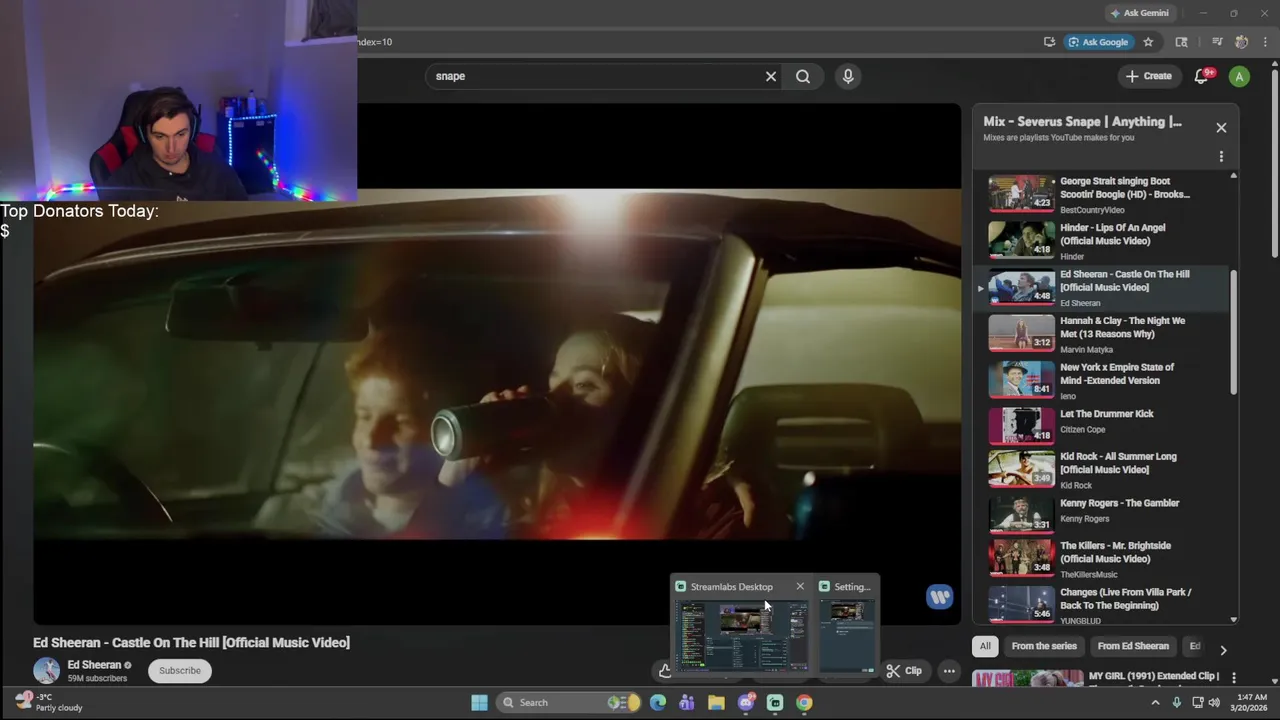Click the Windows taskbar Search box
Viewport: 1280px width, 720px height.
tap(570, 703)
